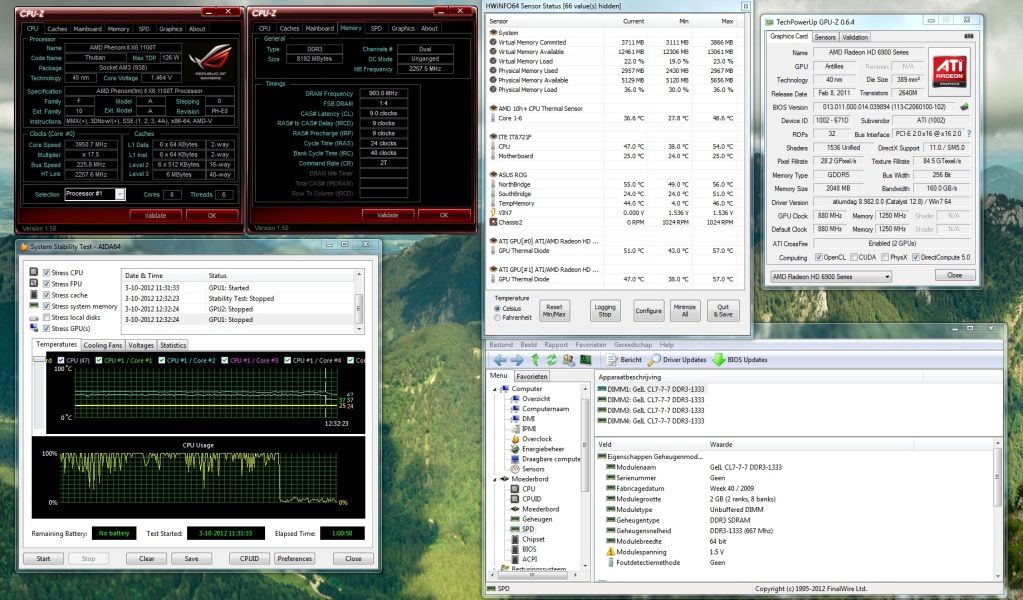Select the Fahrenheit temperature radio button
Screen dimensions: 1023x600
coord(498,318)
